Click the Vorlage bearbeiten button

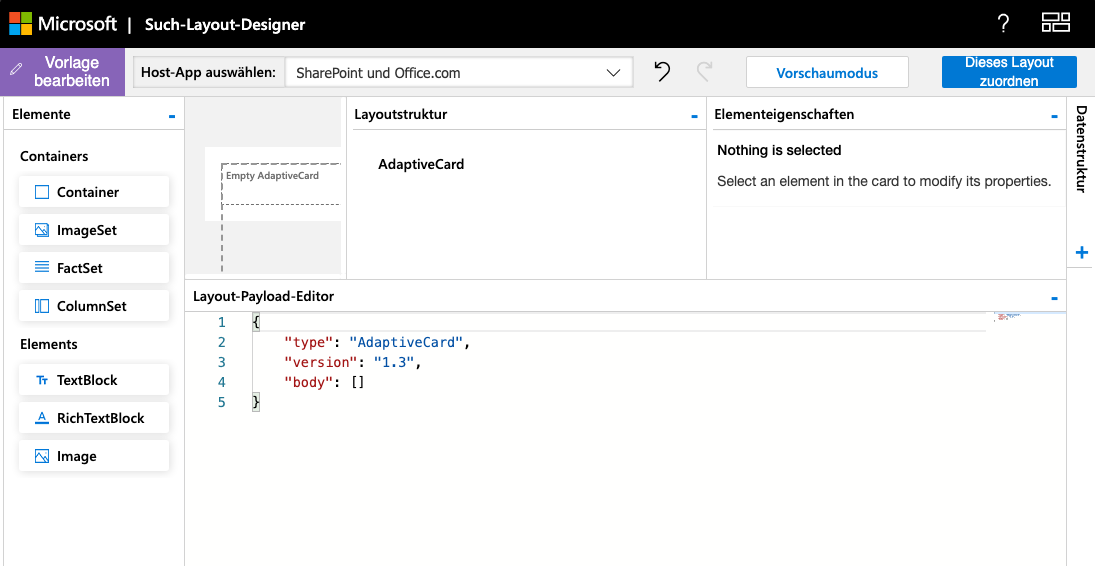(62, 72)
